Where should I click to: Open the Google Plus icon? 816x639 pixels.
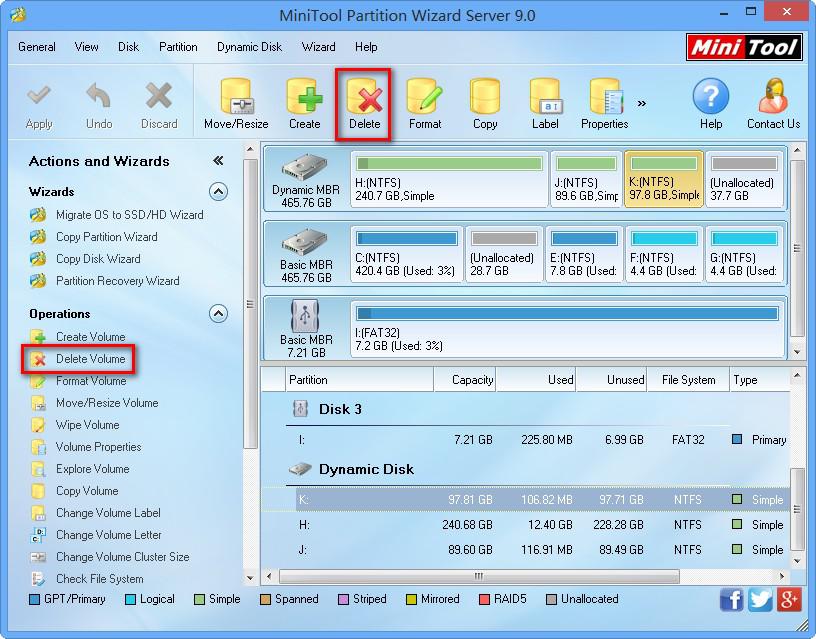click(x=788, y=599)
